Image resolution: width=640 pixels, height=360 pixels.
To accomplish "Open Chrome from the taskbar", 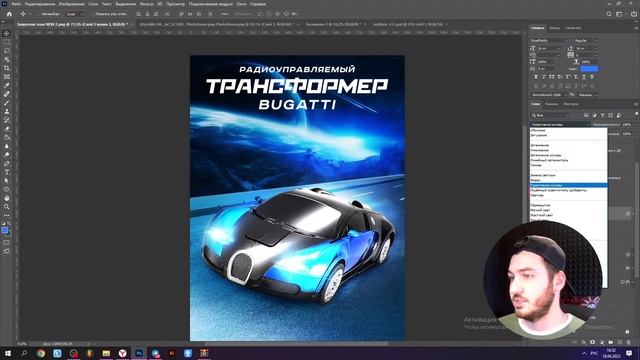I will coord(41,353).
